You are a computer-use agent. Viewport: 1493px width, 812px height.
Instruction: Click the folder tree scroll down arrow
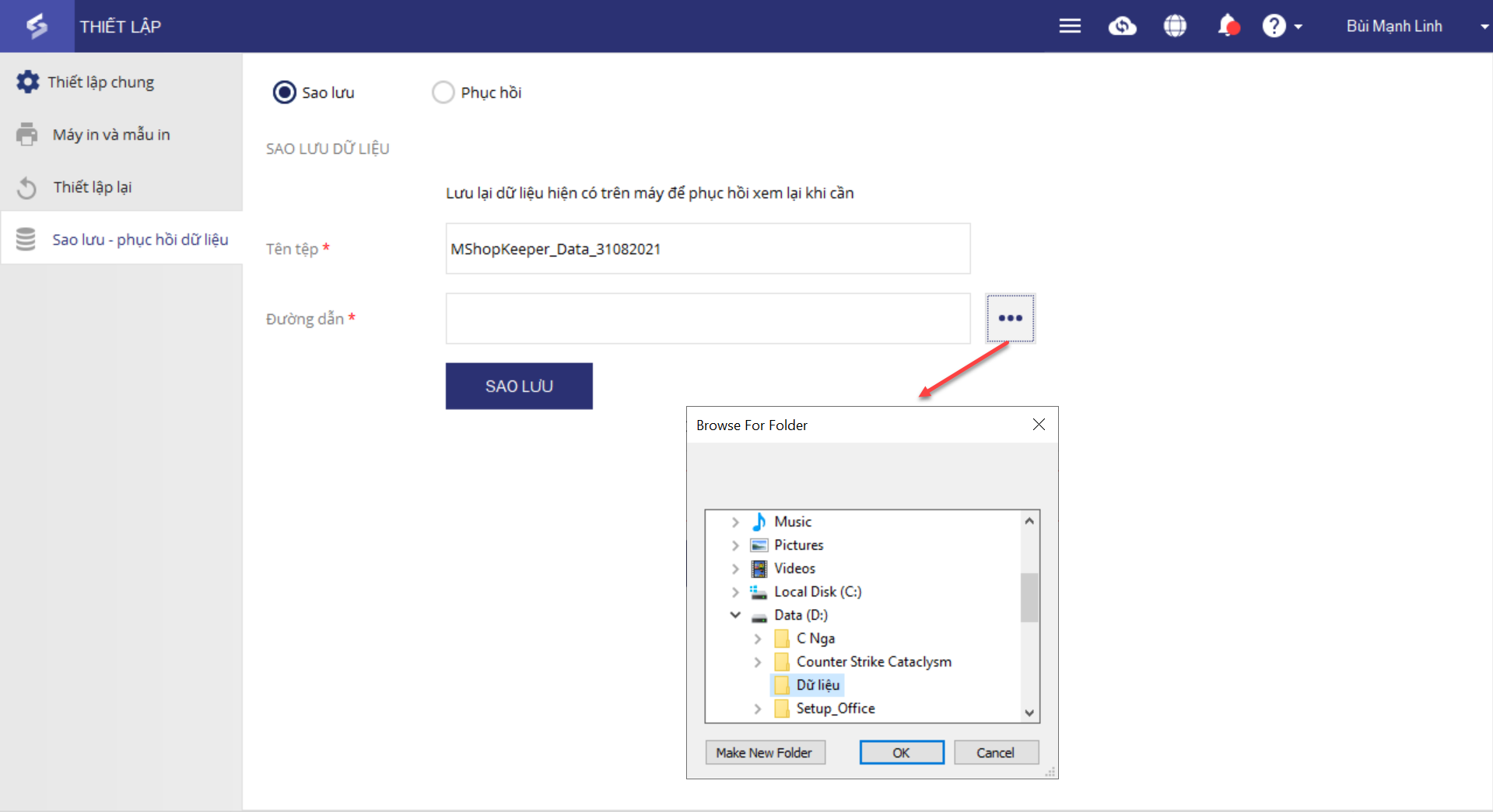click(x=1029, y=712)
